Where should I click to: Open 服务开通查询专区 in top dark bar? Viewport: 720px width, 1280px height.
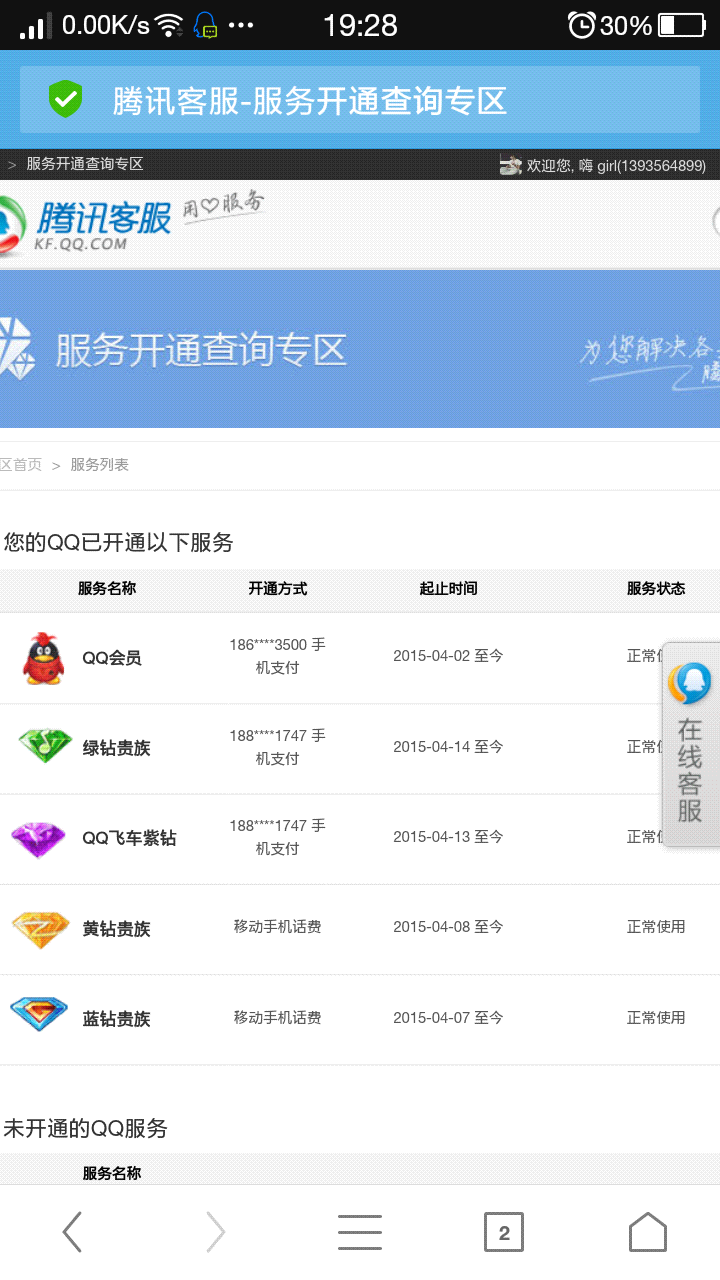point(85,164)
